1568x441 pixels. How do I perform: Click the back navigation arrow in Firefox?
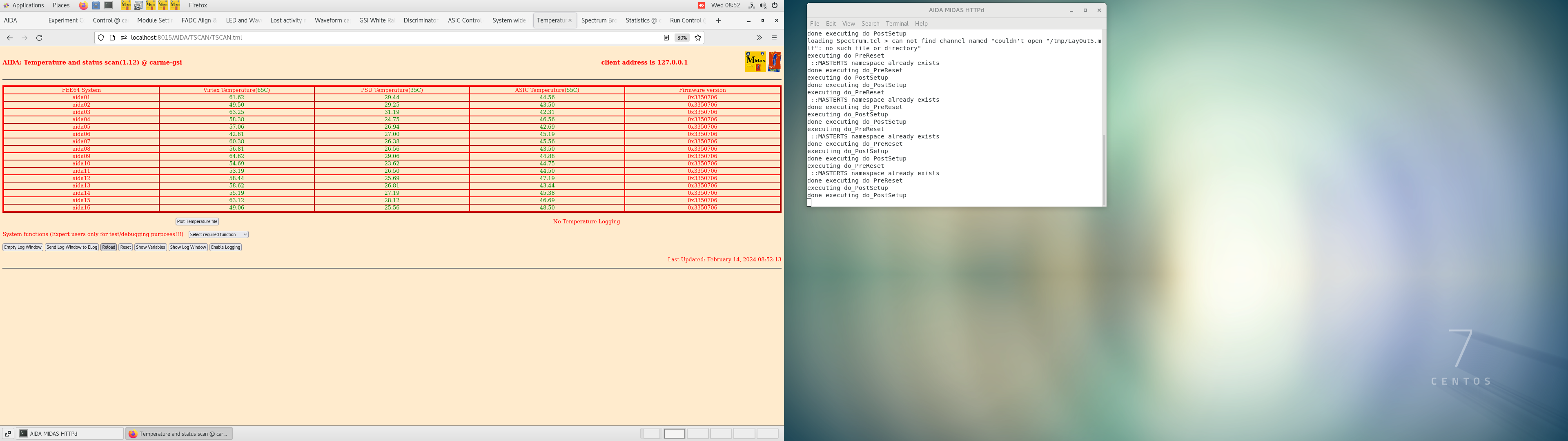point(10,37)
